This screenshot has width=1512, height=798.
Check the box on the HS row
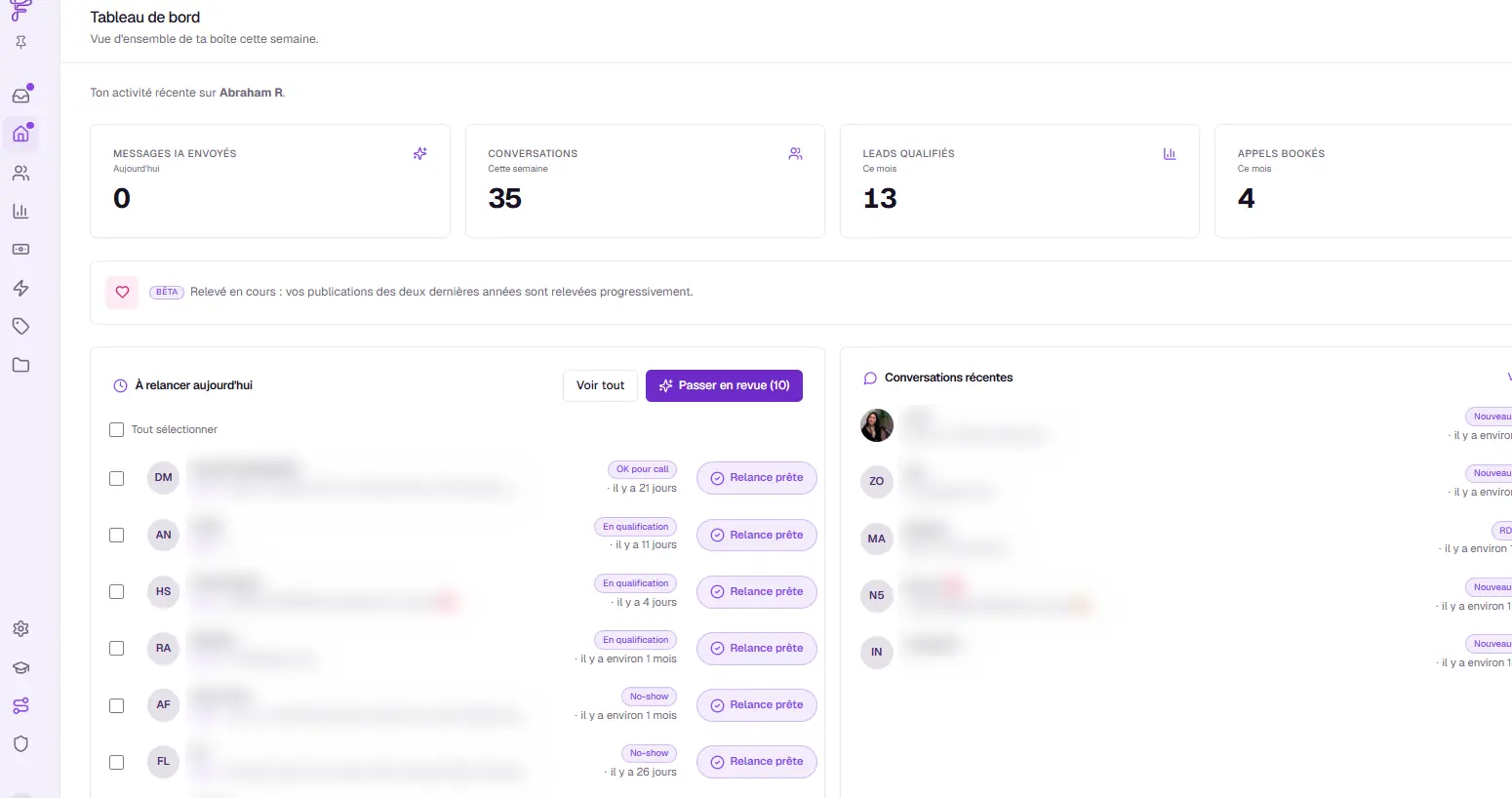point(117,591)
